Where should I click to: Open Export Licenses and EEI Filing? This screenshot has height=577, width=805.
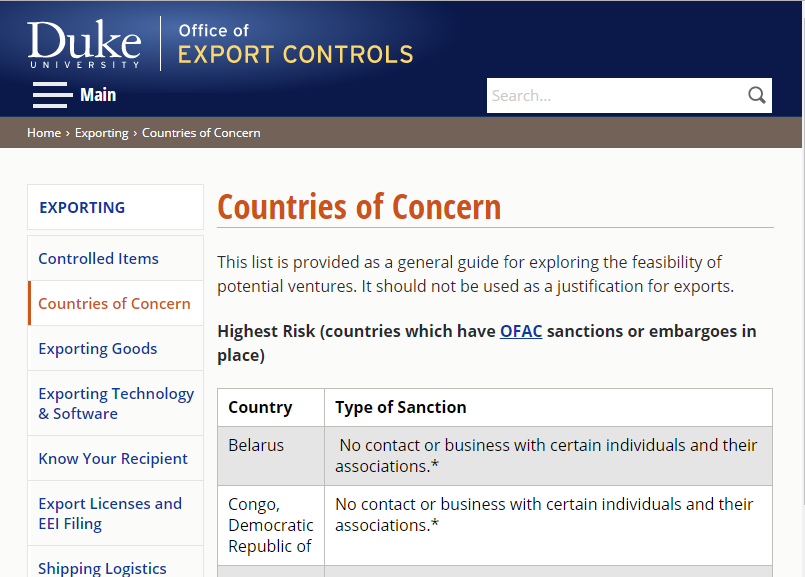coord(110,513)
